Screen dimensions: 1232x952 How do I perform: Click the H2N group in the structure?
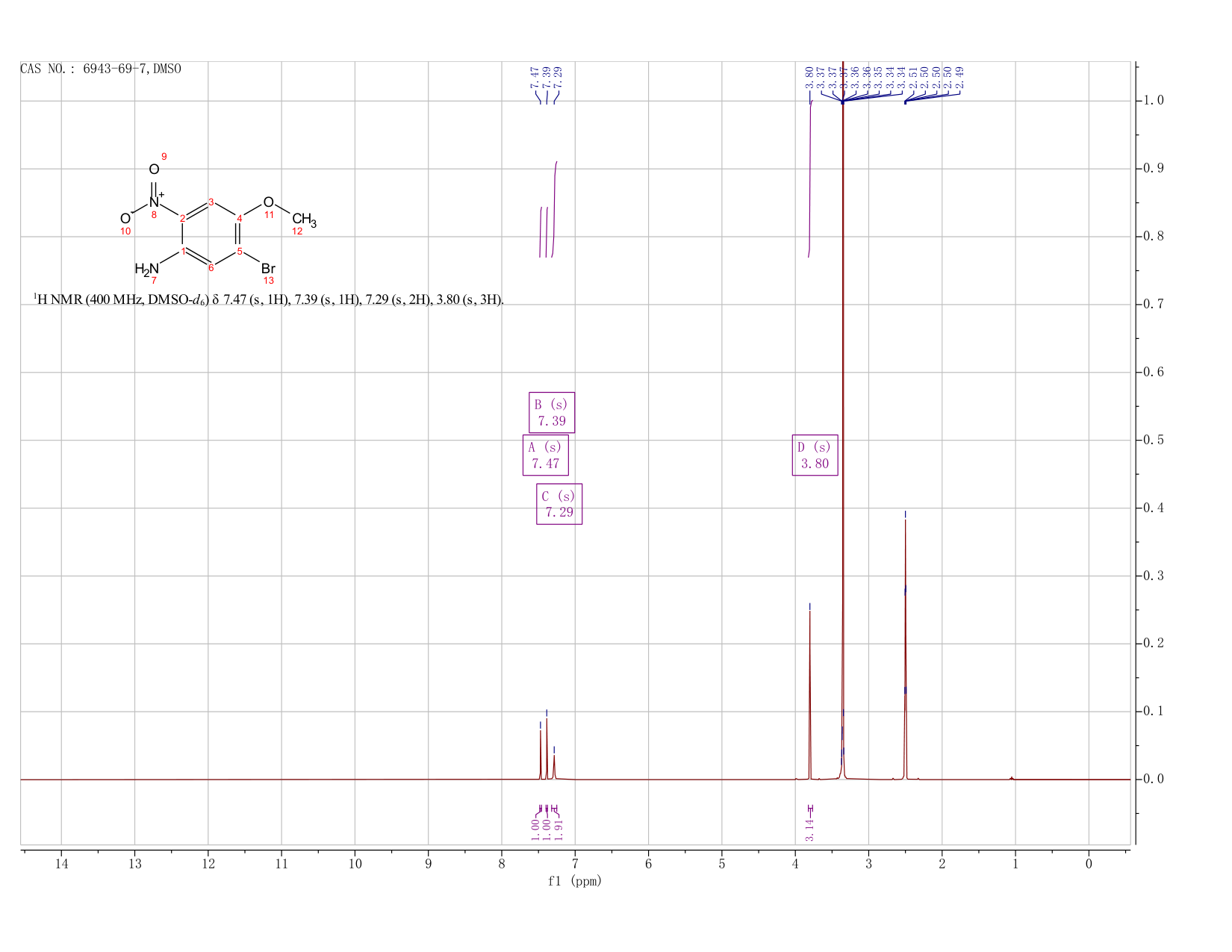(x=147, y=268)
